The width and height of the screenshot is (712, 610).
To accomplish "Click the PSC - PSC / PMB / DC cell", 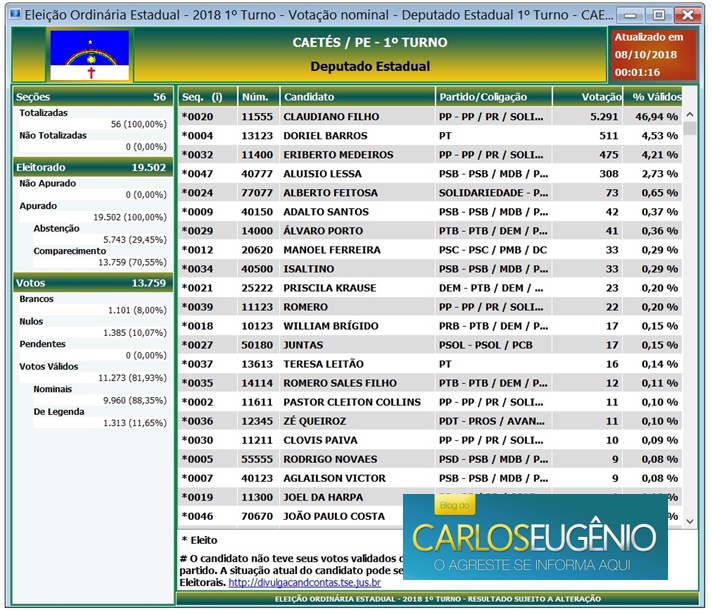I will tap(493, 250).
